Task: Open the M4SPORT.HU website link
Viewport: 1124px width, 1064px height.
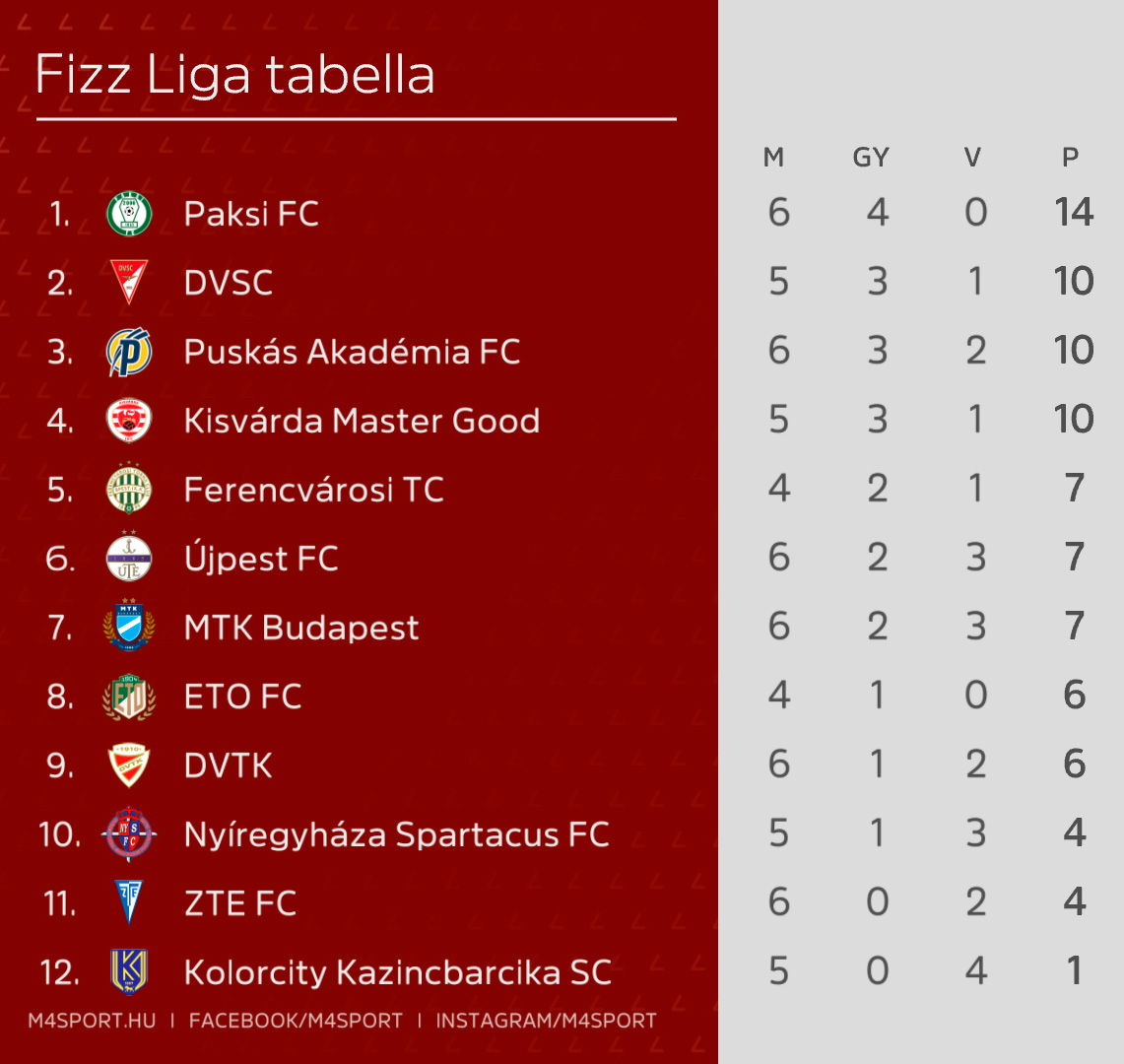Action: [92, 1021]
